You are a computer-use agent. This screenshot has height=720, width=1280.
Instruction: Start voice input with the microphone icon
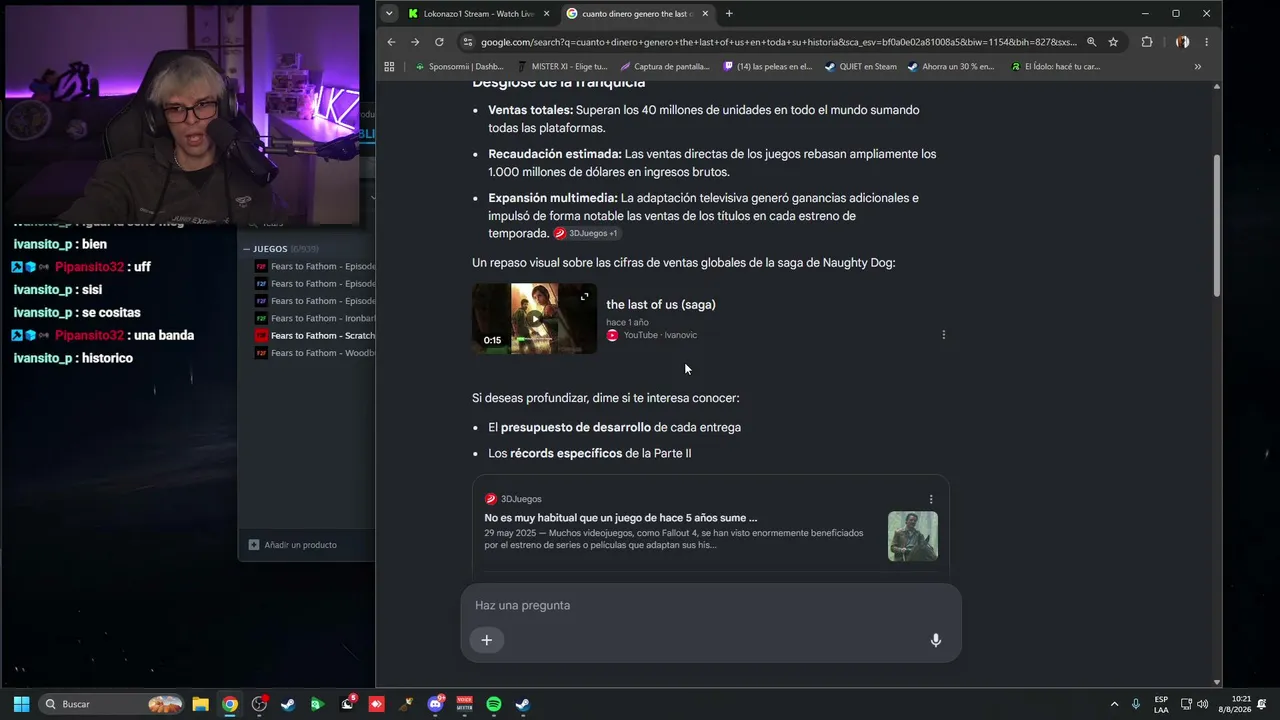click(x=936, y=640)
